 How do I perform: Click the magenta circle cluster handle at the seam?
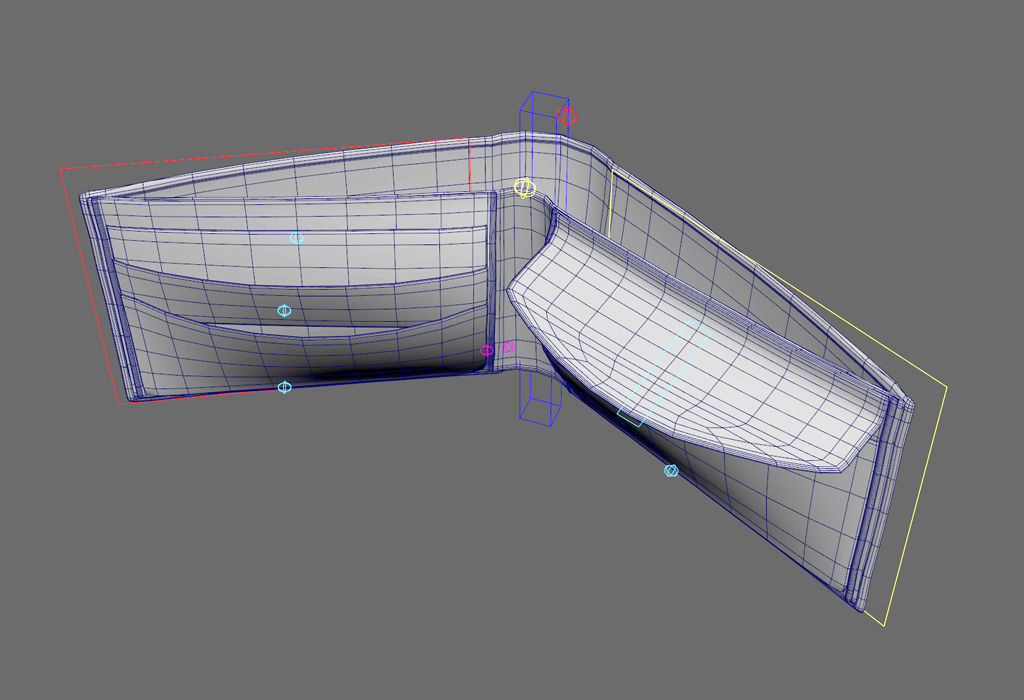[487, 349]
